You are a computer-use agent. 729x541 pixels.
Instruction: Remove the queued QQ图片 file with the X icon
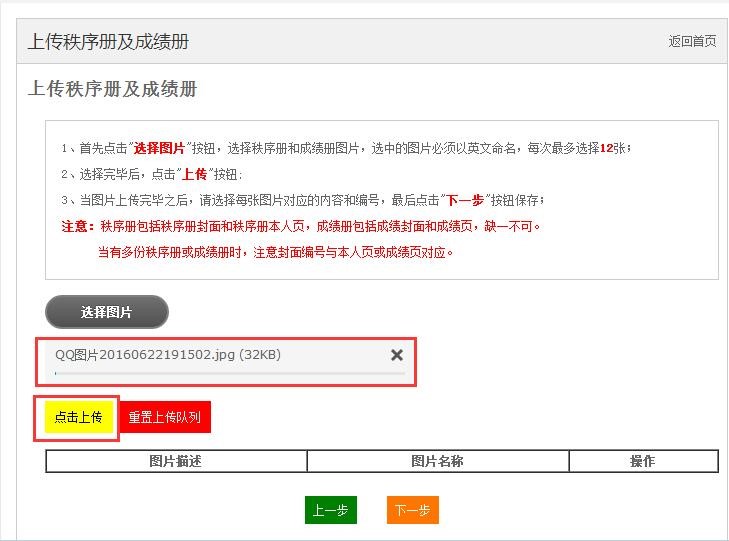coord(397,355)
